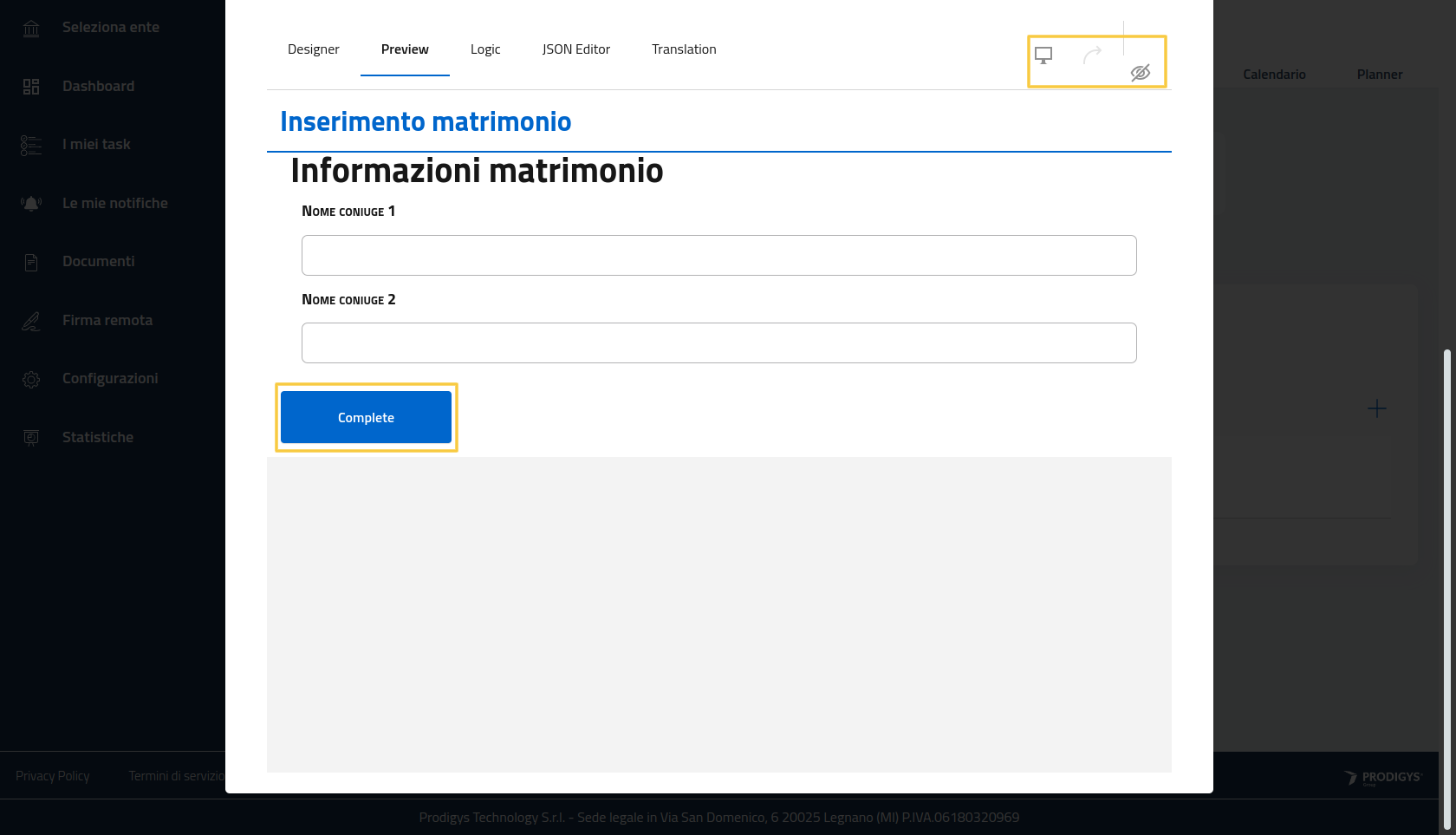Screen dimensions: 1456x835
Task: Click the plus icon on the right
Action: pos(1377,408)
